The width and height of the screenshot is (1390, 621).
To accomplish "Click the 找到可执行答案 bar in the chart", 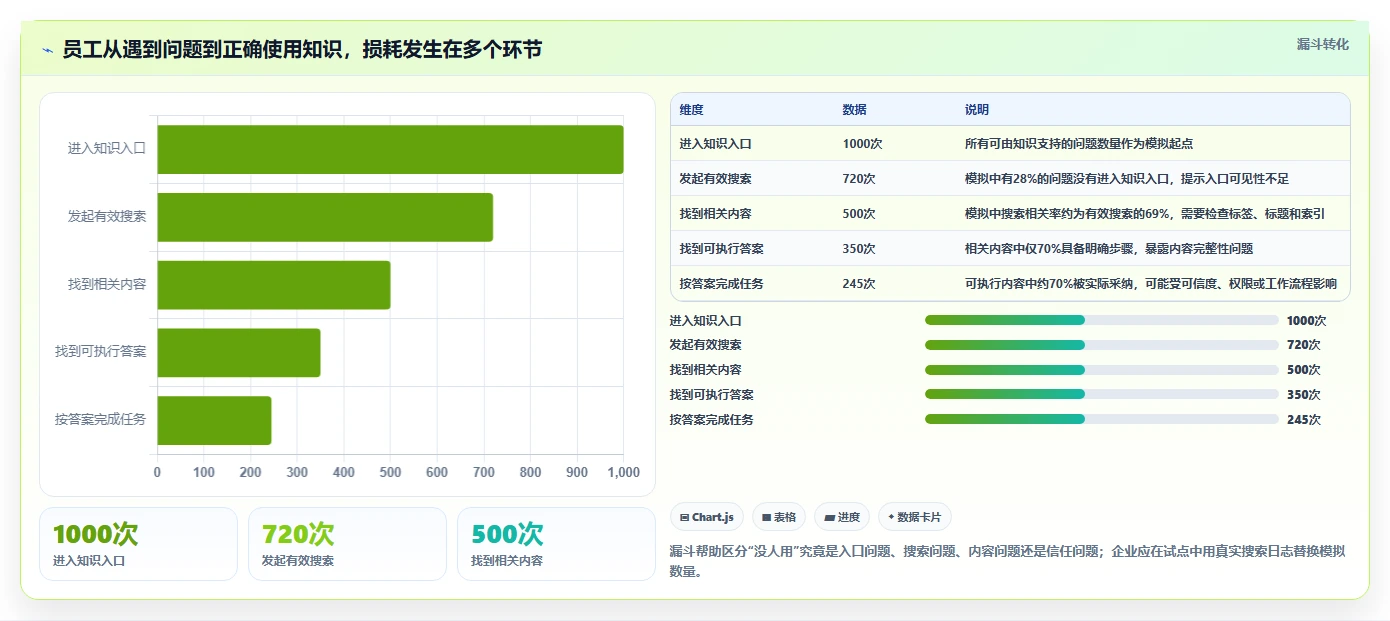I will point(239,353).
